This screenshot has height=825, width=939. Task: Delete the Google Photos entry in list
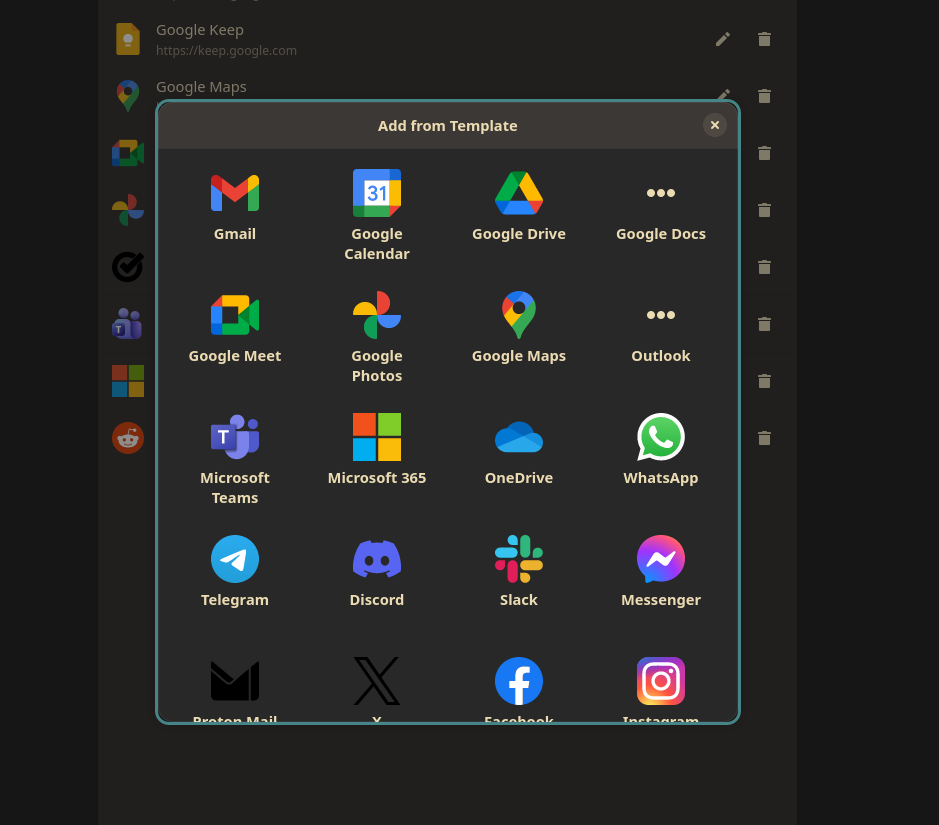(x=764, y=210)
